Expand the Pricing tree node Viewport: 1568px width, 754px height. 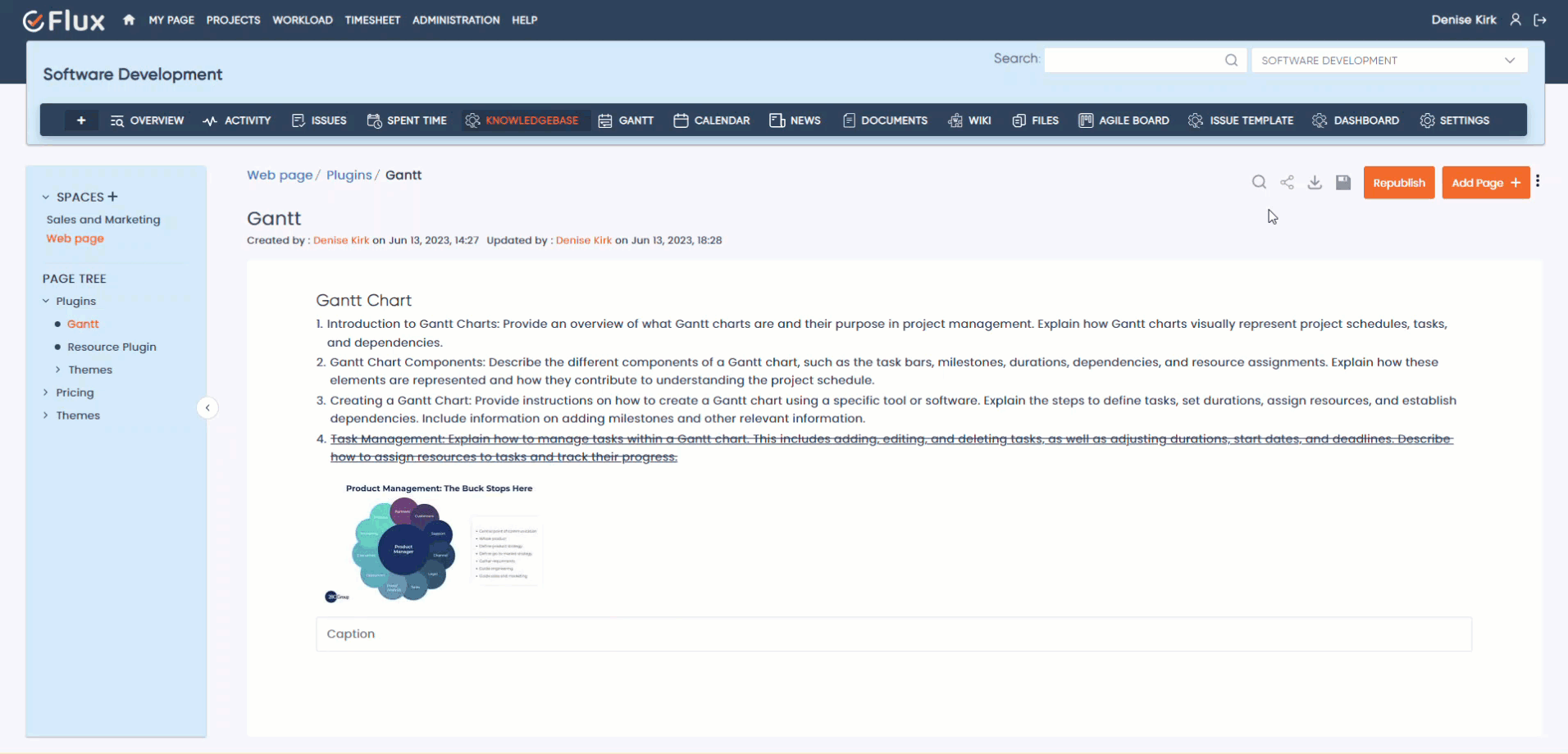(46, 393)
